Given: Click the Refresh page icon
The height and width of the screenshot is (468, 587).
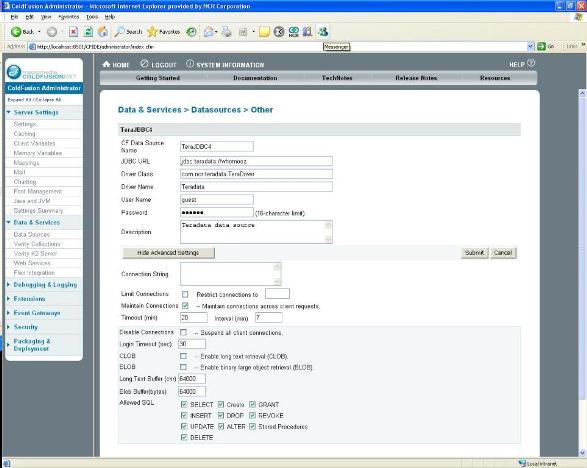Looking at the screenshot, I should [x=88, y=32].
